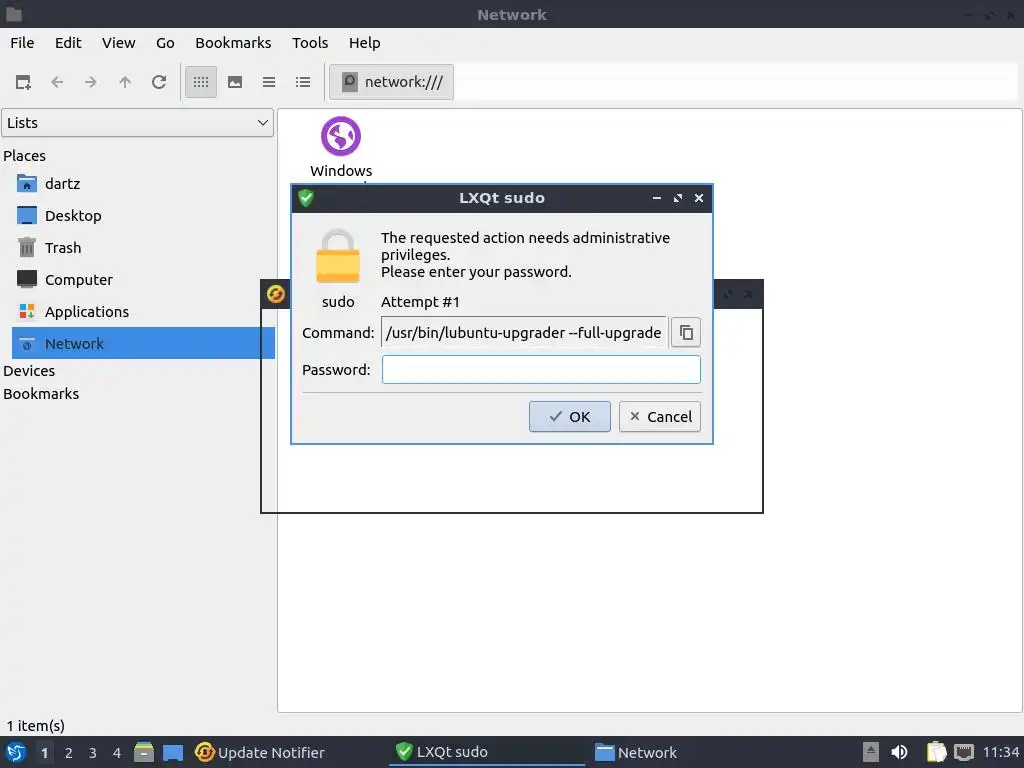
Task: Go back with the left arrow
Action: (57, 82)
